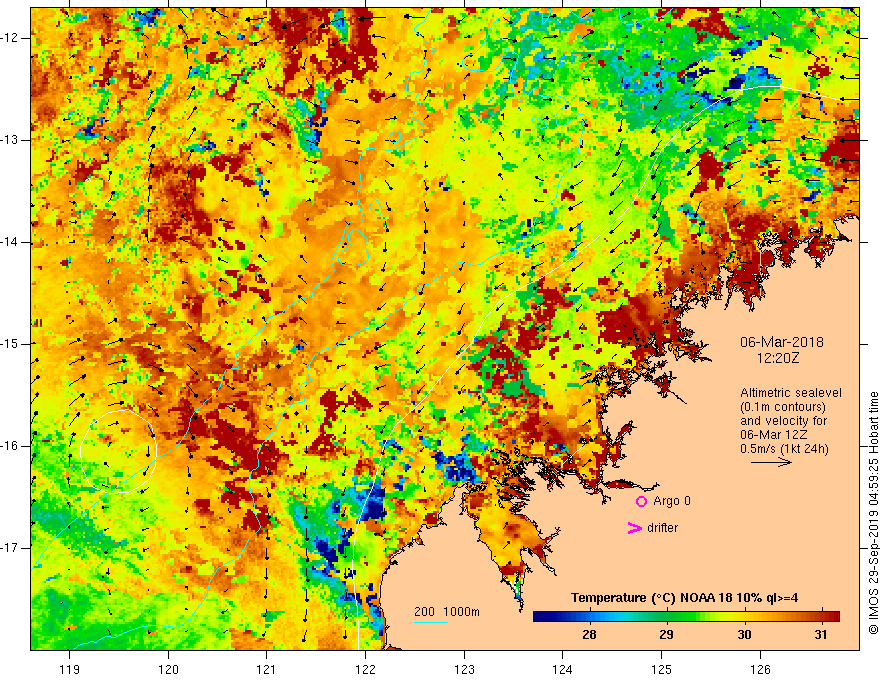Click the 'Altimetric sealevel' text line

tap(791, 393)
